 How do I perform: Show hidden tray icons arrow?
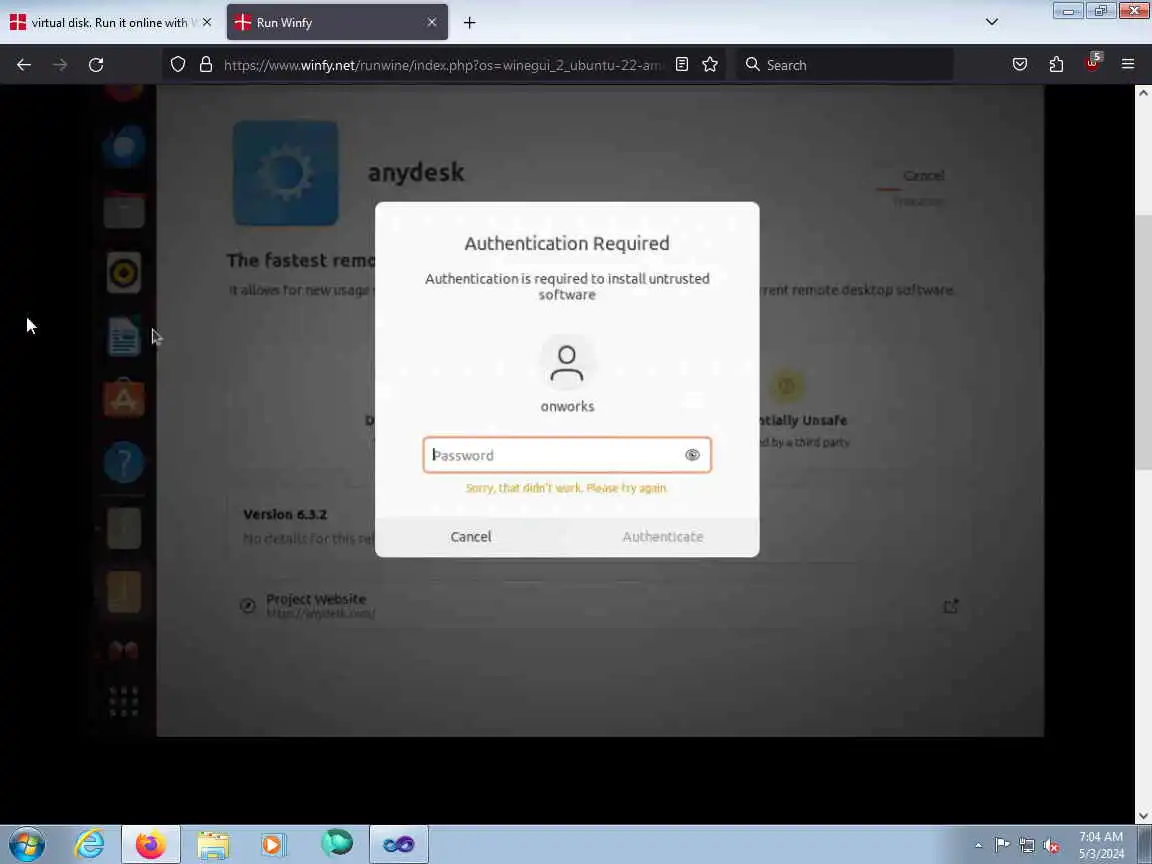(978, 846)
